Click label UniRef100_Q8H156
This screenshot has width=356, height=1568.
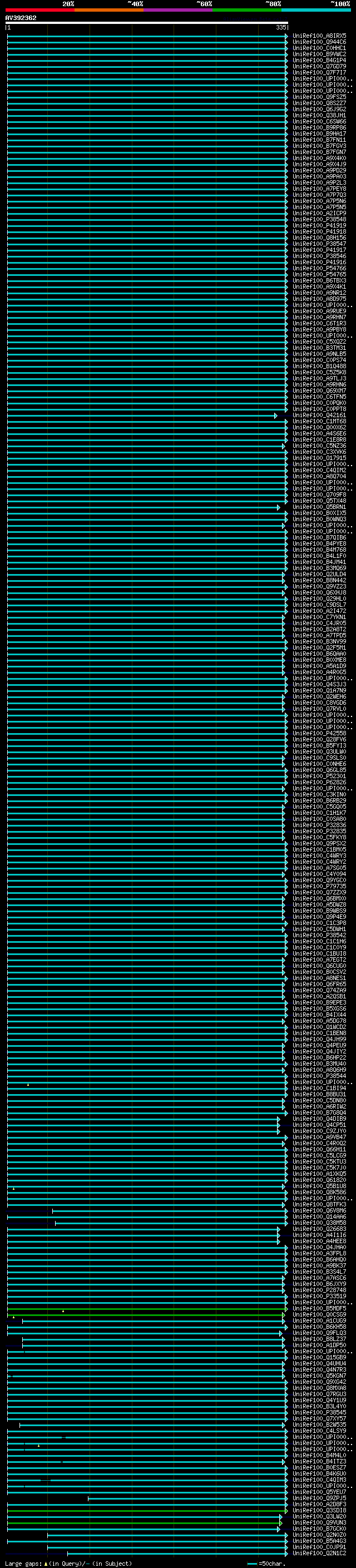tap(319, 238)
